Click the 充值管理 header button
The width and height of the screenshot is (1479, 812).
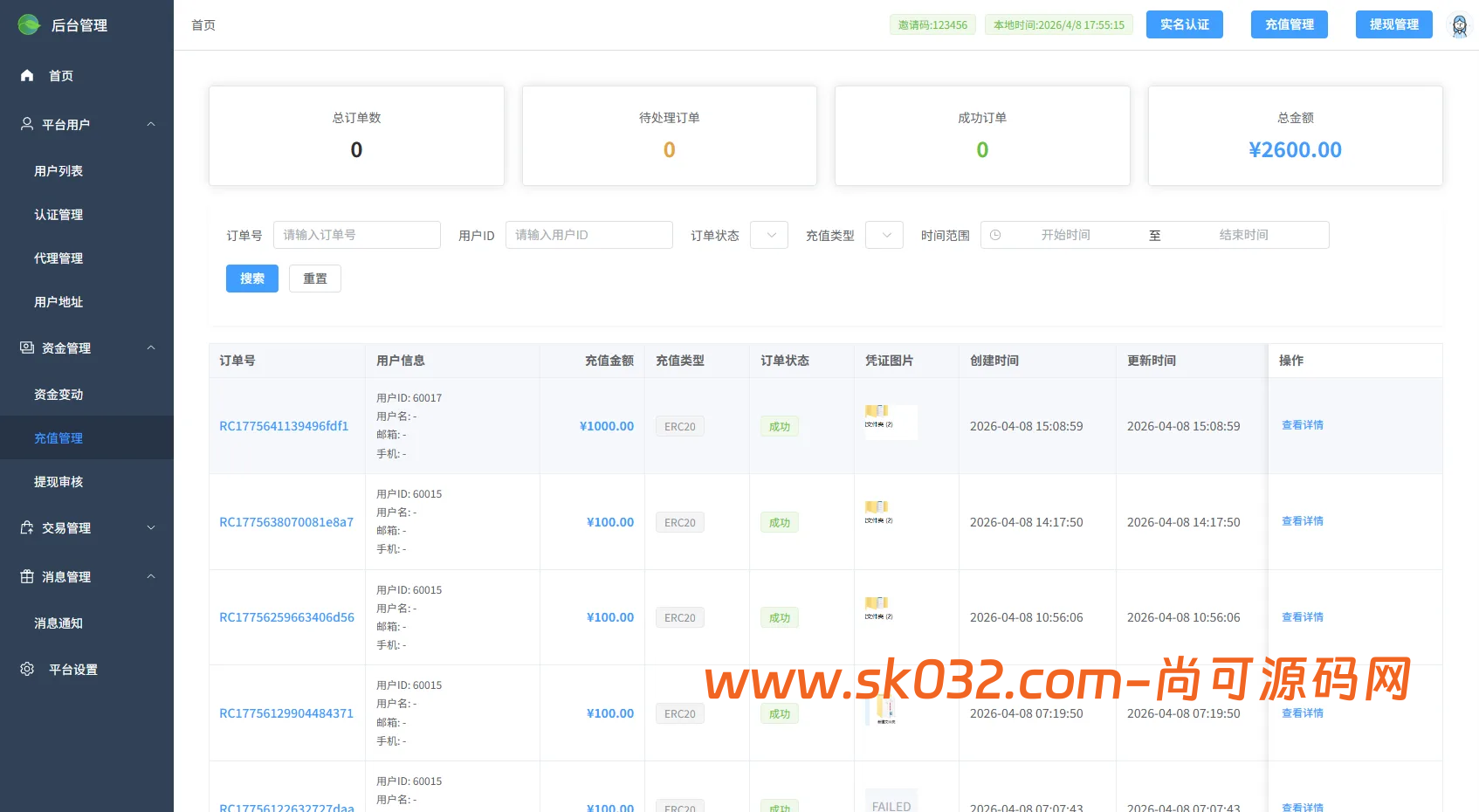click(x=1290, y=24)
